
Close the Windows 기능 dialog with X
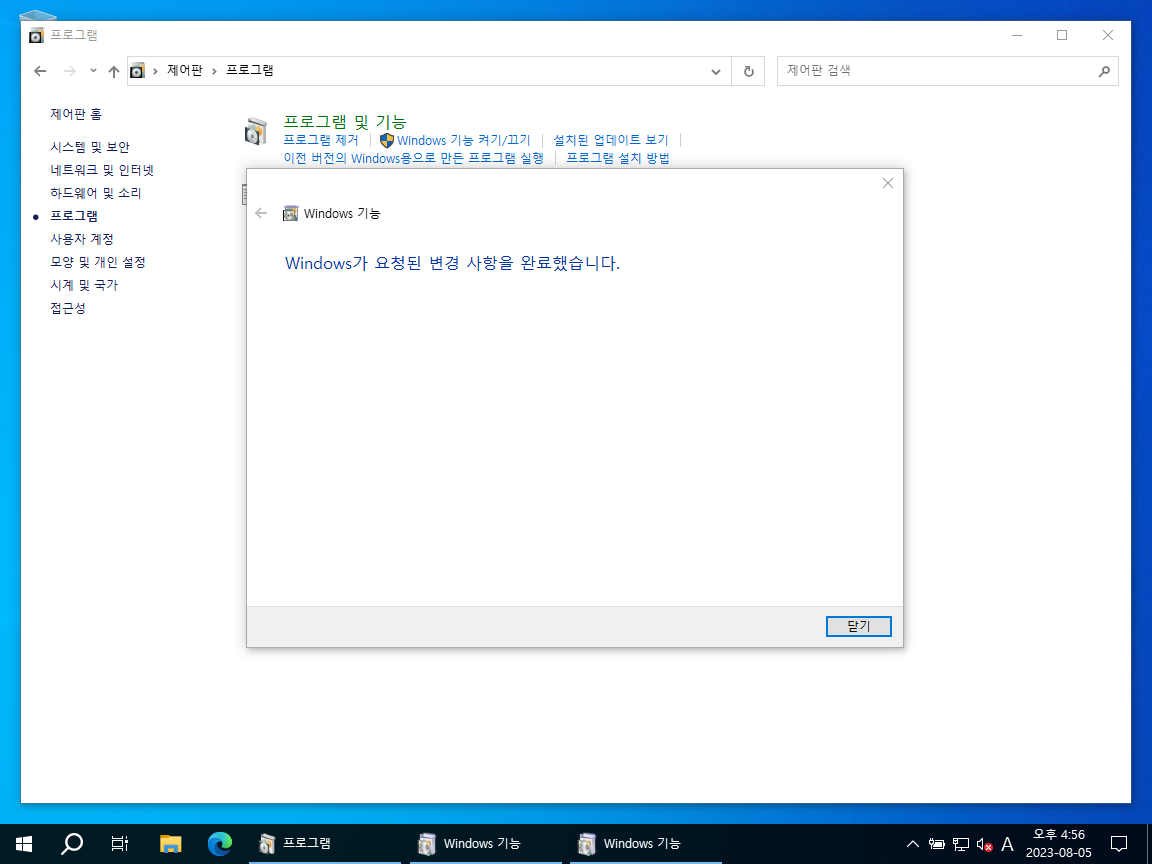888,183
